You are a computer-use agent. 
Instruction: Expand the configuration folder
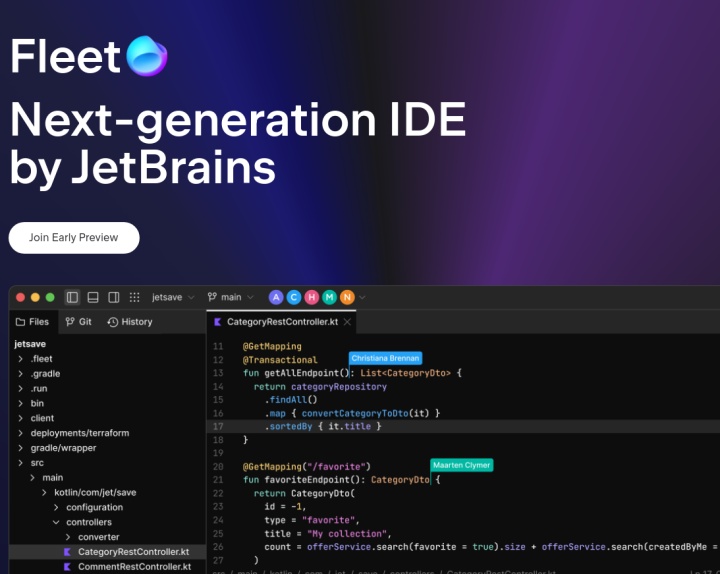pyautogui.click(x=56, y=507)
